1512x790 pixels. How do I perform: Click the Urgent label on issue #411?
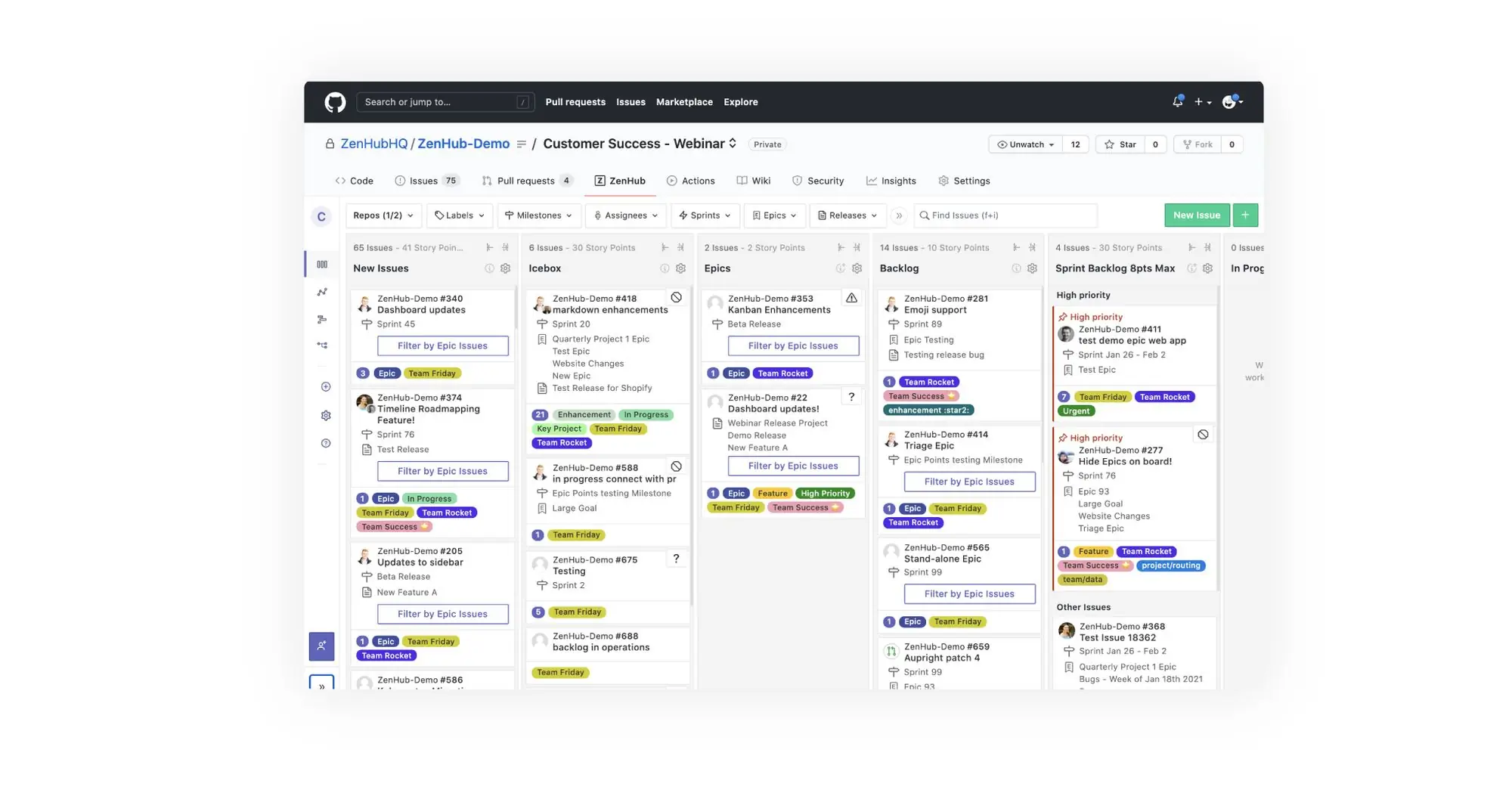coord(1076,411)
